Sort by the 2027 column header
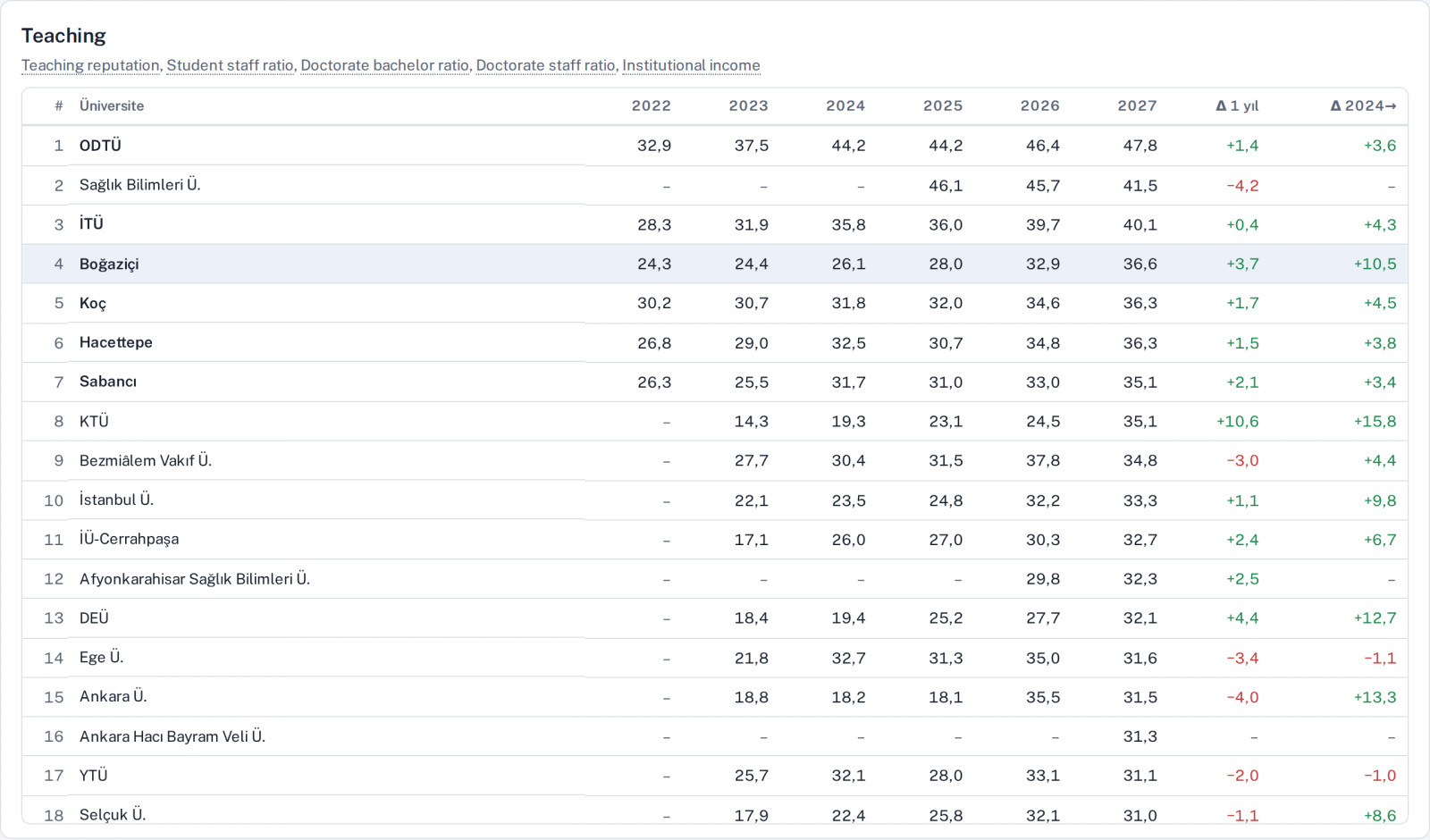 coord(1137,105)
